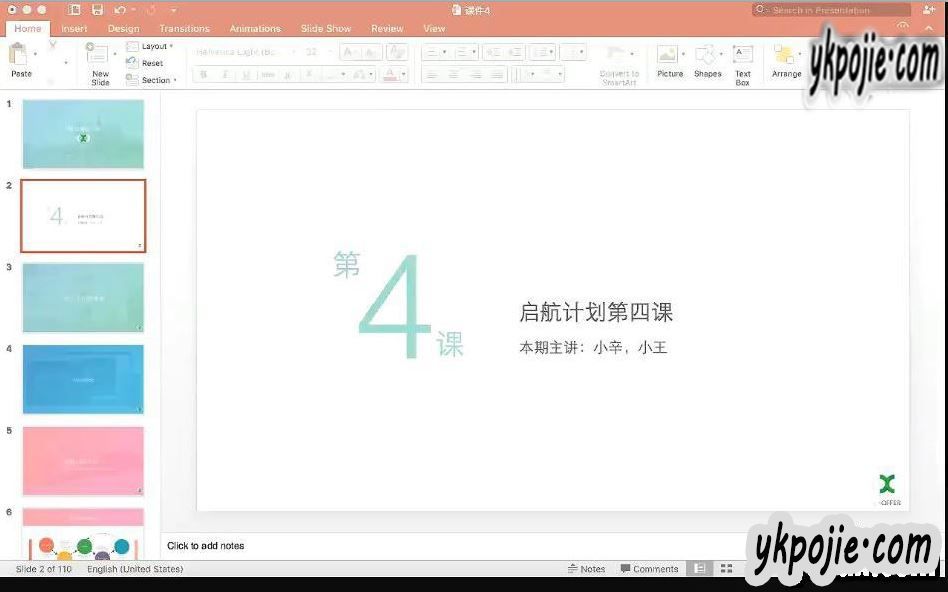Image resolution: width=948 pixels, height=592 pixels.
Task: Click the Paste clipboard icon
Action: tap(20, 56)
